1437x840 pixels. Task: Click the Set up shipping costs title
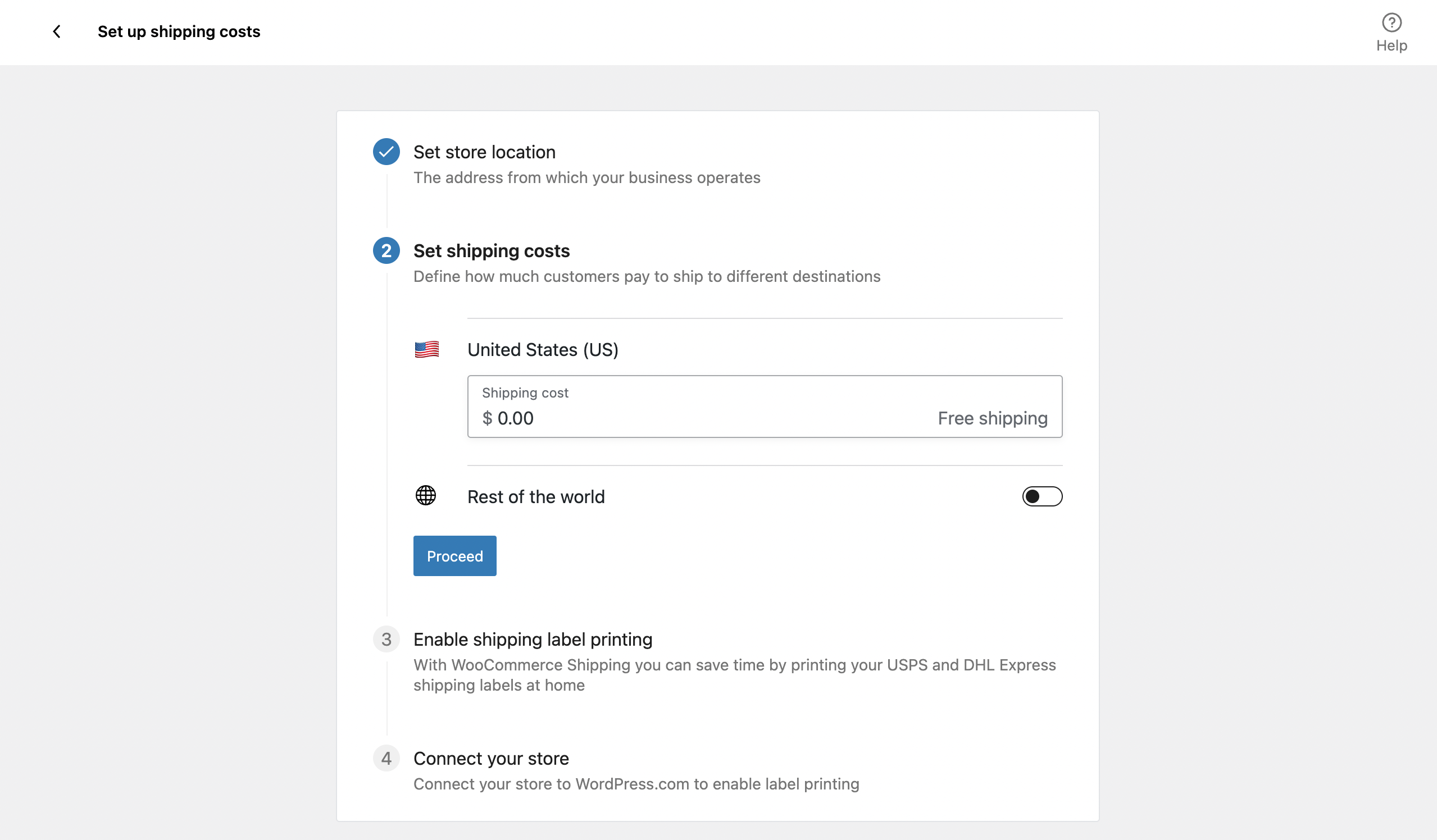179,31
